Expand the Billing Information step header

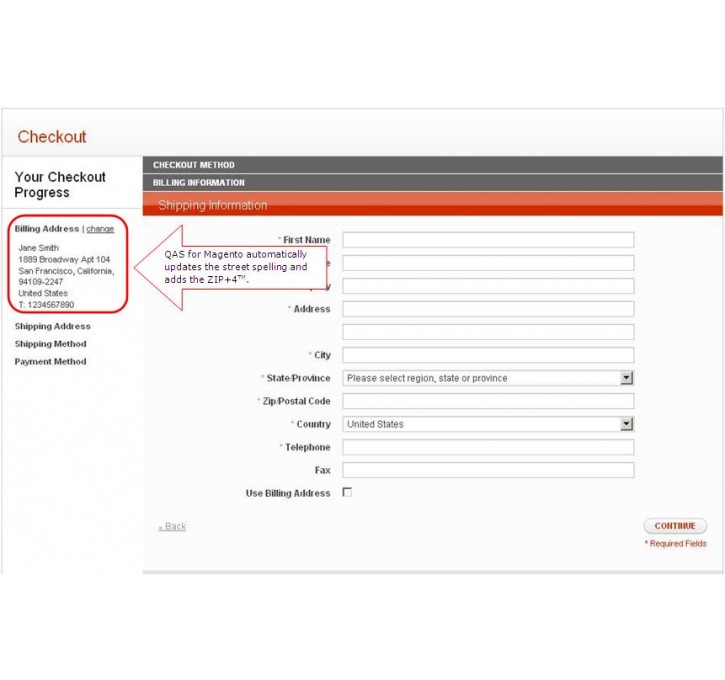point(432,183)
